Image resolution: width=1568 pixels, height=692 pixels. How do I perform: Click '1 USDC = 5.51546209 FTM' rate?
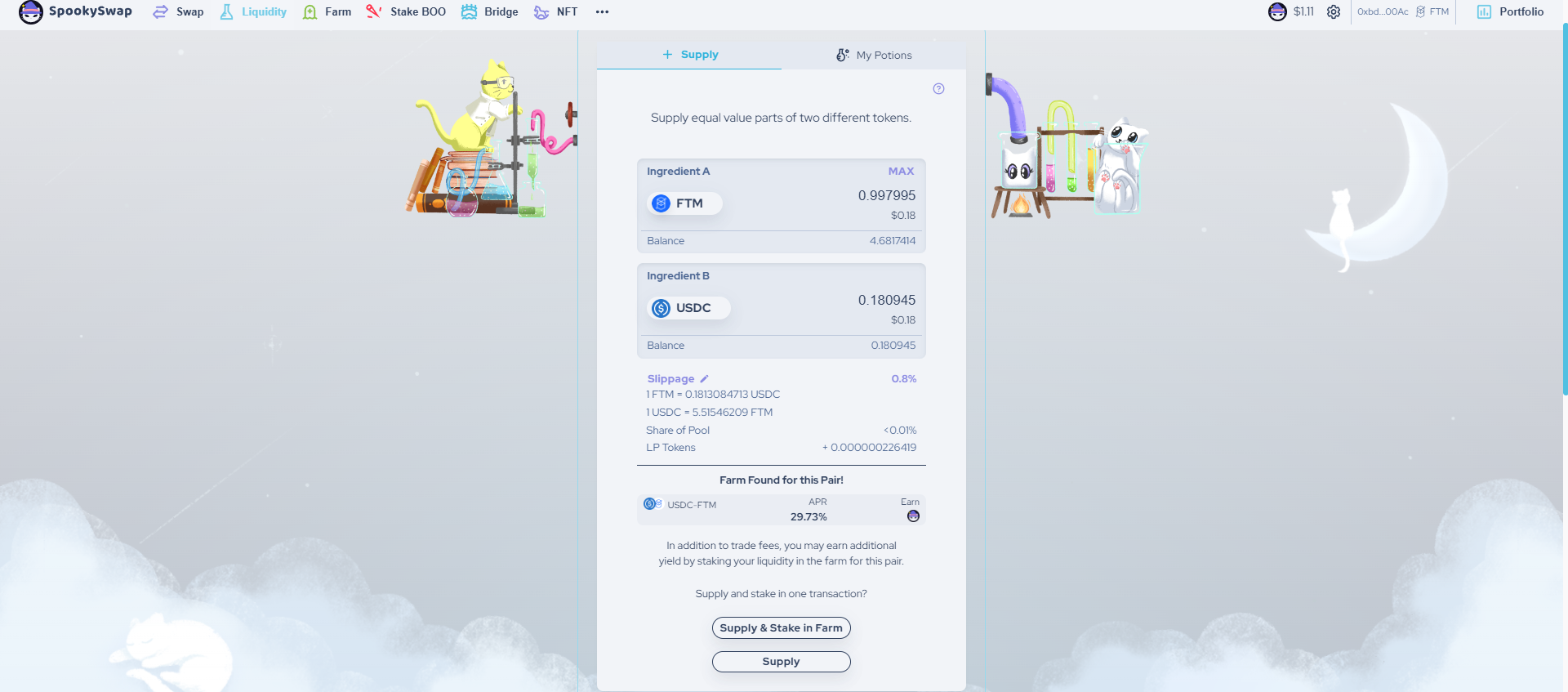[709, 413]
